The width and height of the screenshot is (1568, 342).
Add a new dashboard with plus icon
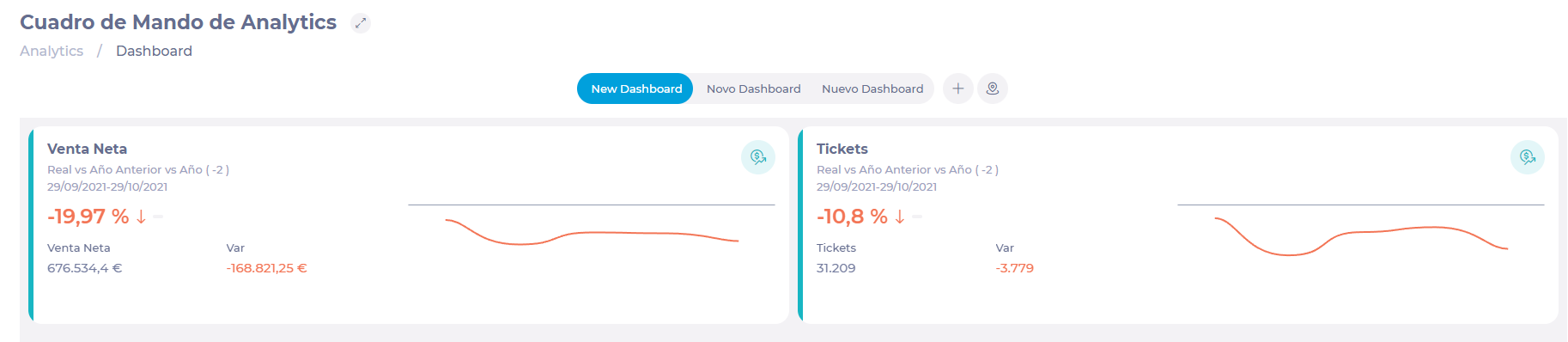[x=957, y=89]
